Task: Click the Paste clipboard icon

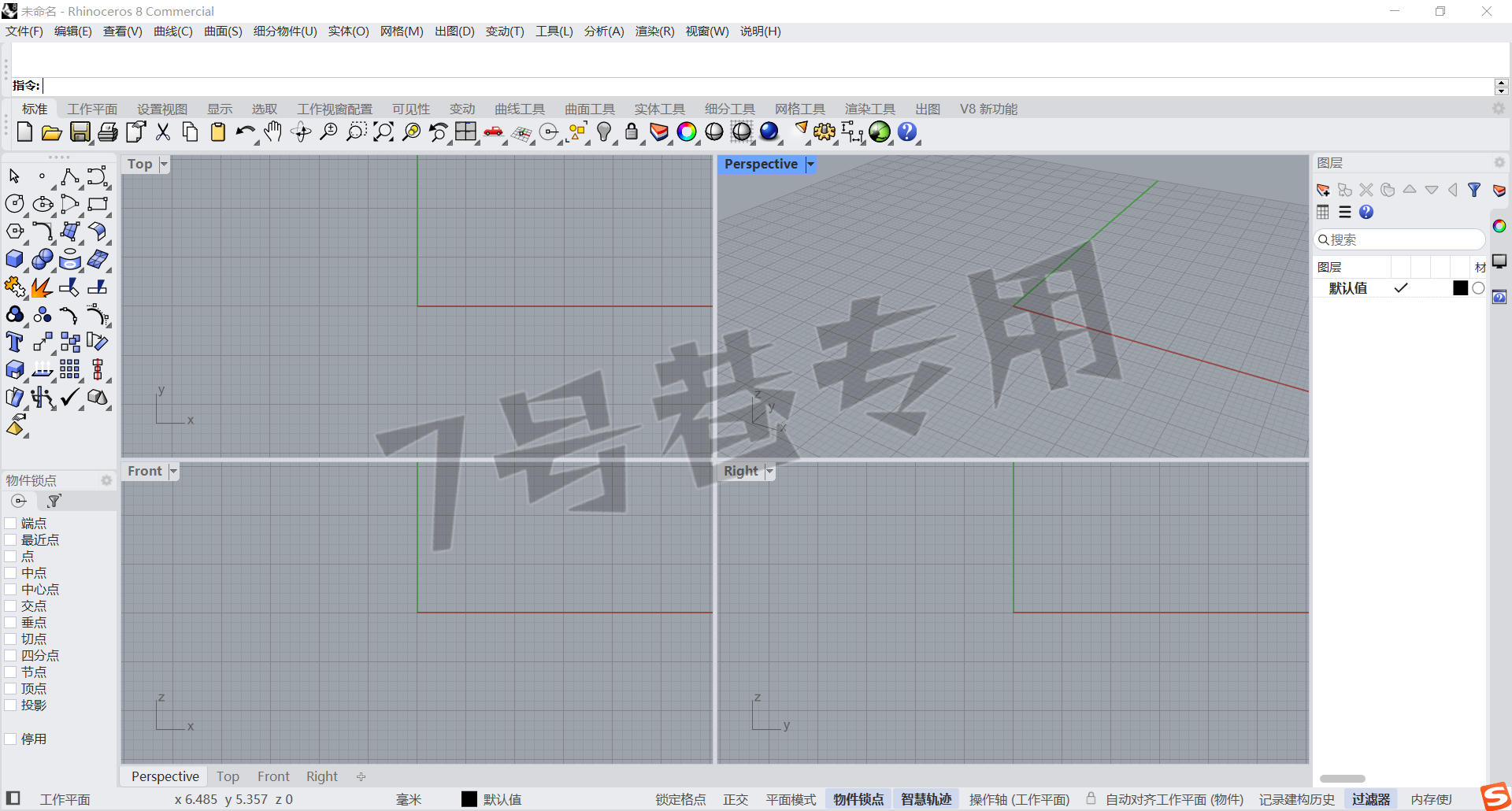Action: (x=218, y=132)
